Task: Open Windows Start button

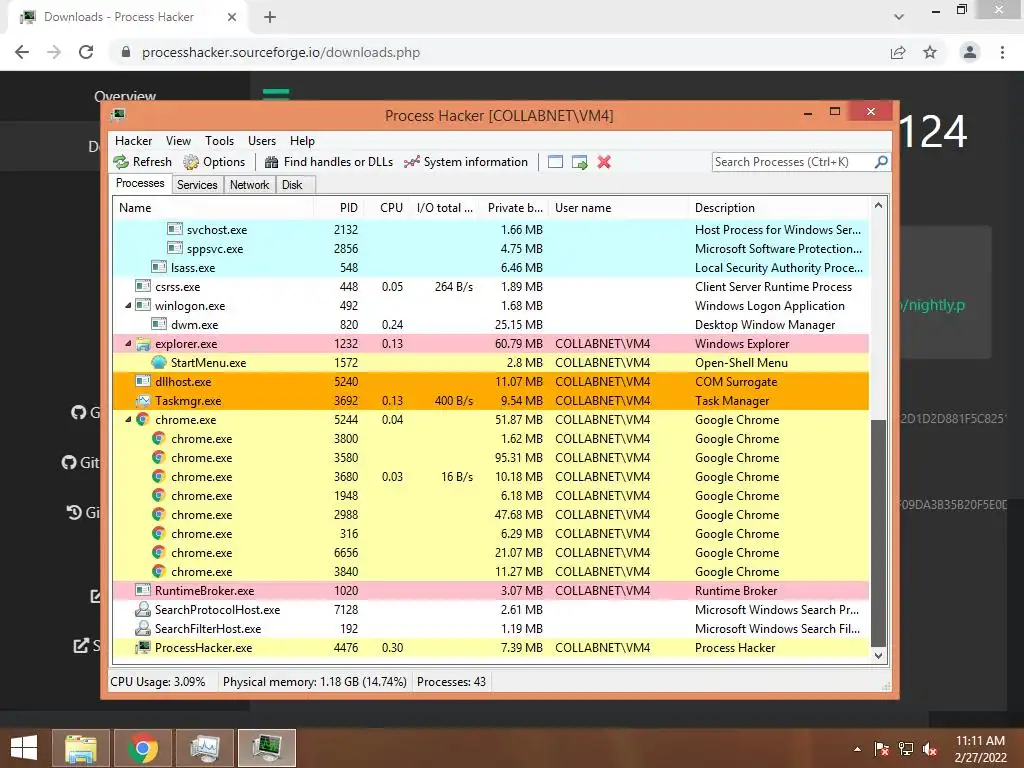Action: tap(24, 748)
